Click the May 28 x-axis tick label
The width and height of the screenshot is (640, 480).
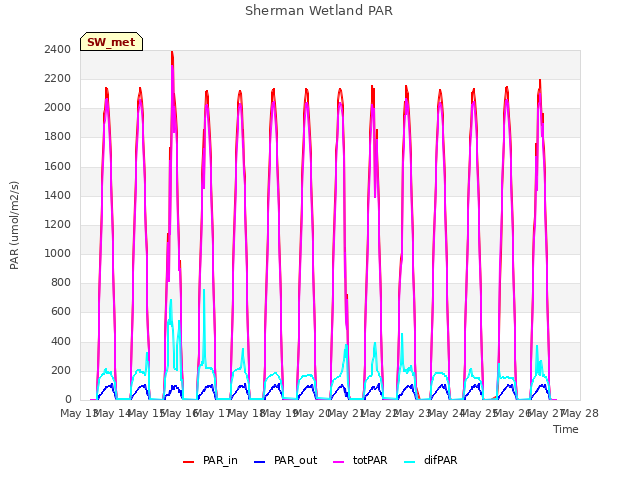(x=580, y=414)
